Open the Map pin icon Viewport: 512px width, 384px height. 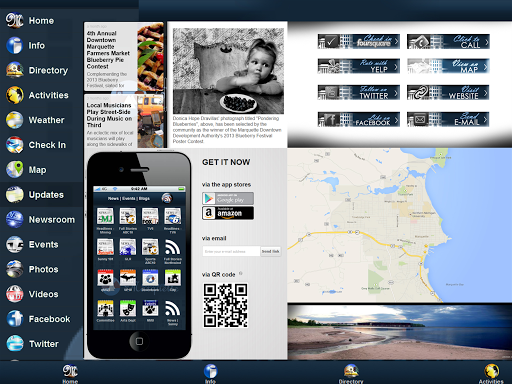point(15,170)
